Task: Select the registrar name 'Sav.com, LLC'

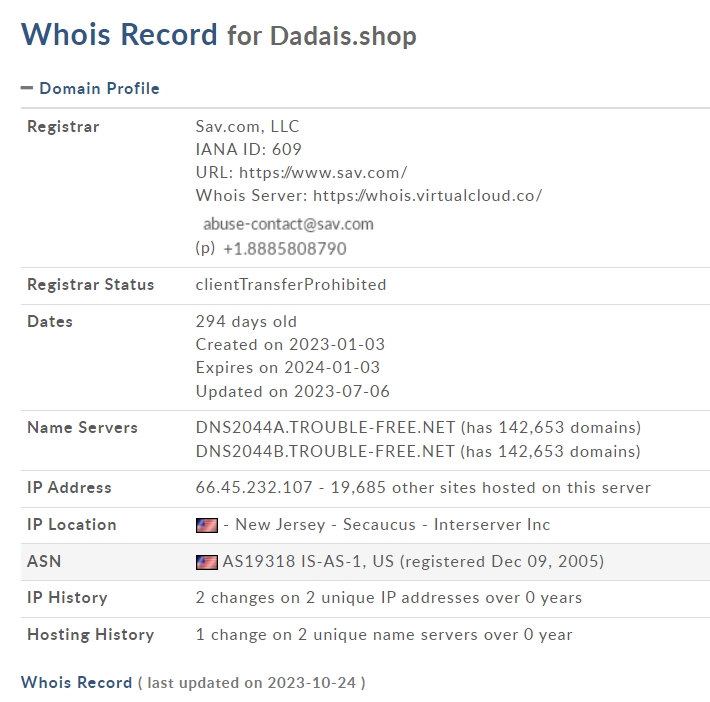Action: [247, 126]
